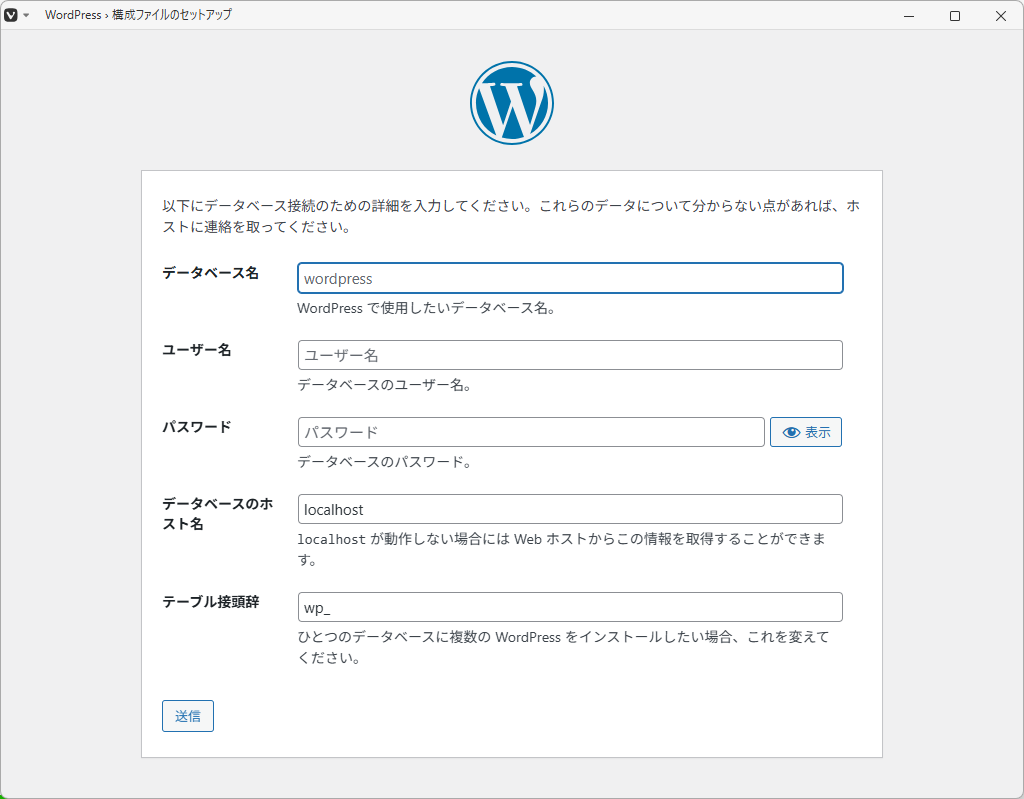This screenshot has width=1024, height=799.
Task: Expand the dropdown arrow beside Vivaldi icon
Action: pos(26,15)
